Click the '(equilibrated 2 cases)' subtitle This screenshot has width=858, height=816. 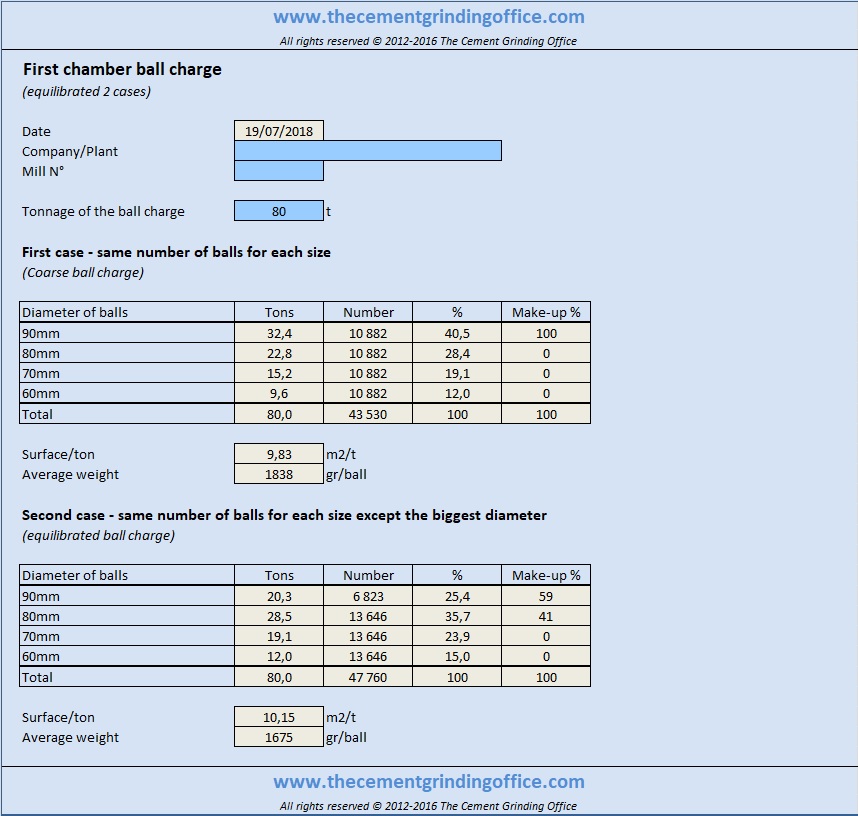point(86,91)
